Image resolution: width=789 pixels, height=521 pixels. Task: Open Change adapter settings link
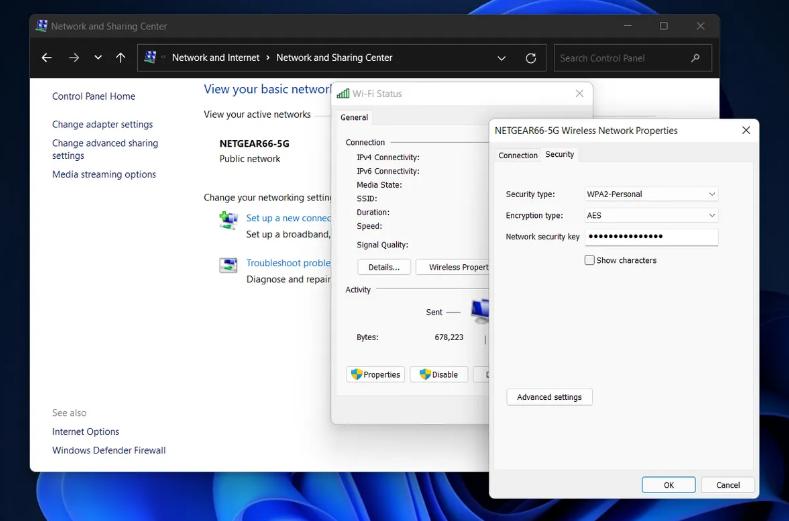coord(102,125)
